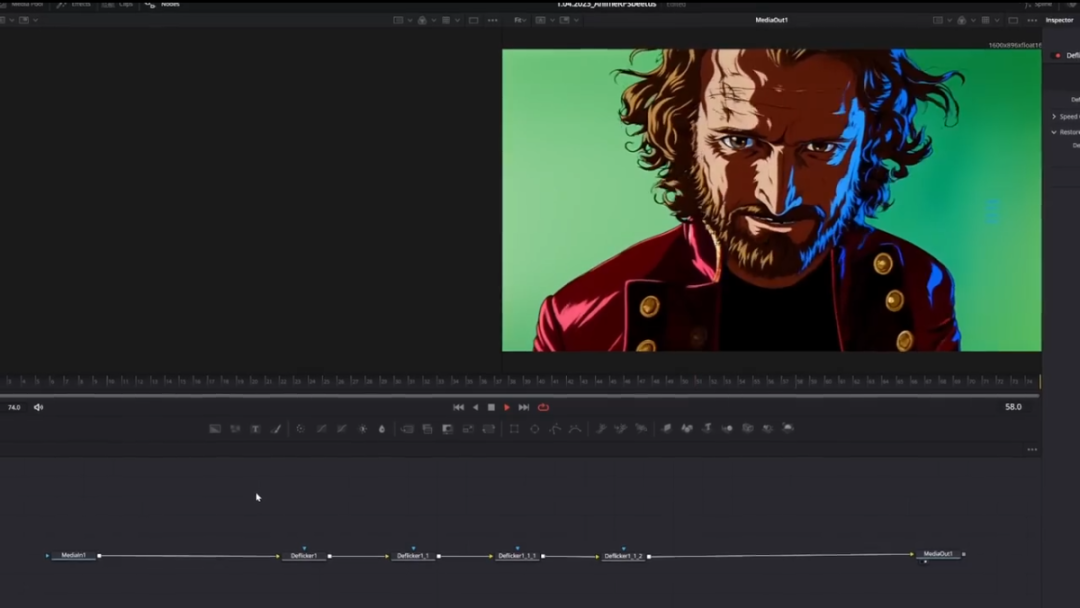Go to first frame
Viewport: 1080px width, 608px height.
pos(459,407)
